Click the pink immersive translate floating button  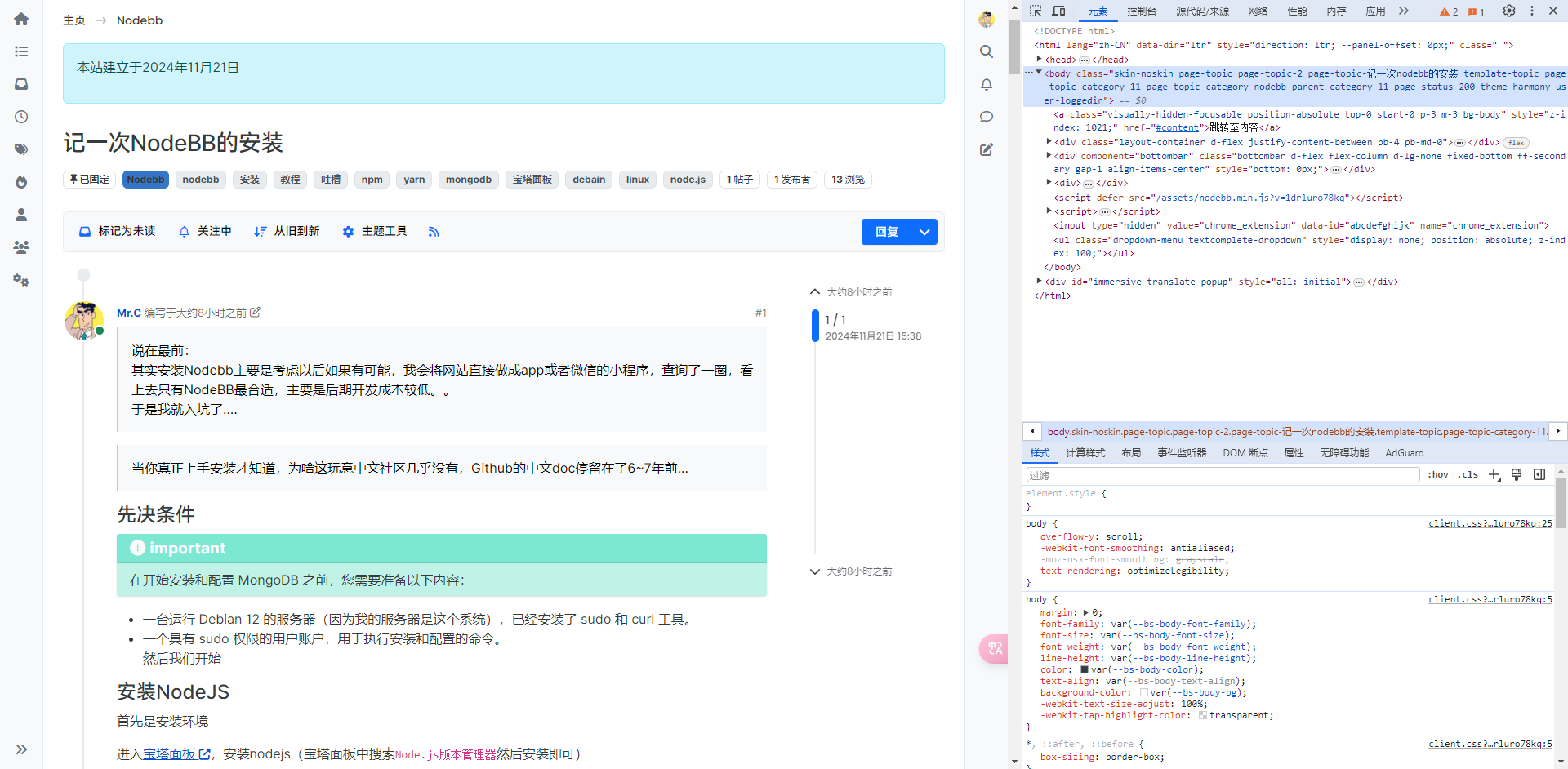coord(995,649)
